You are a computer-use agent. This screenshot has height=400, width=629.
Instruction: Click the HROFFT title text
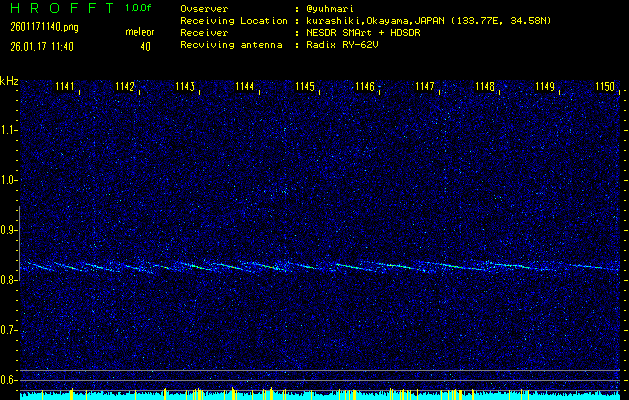(x=58, y=9)
